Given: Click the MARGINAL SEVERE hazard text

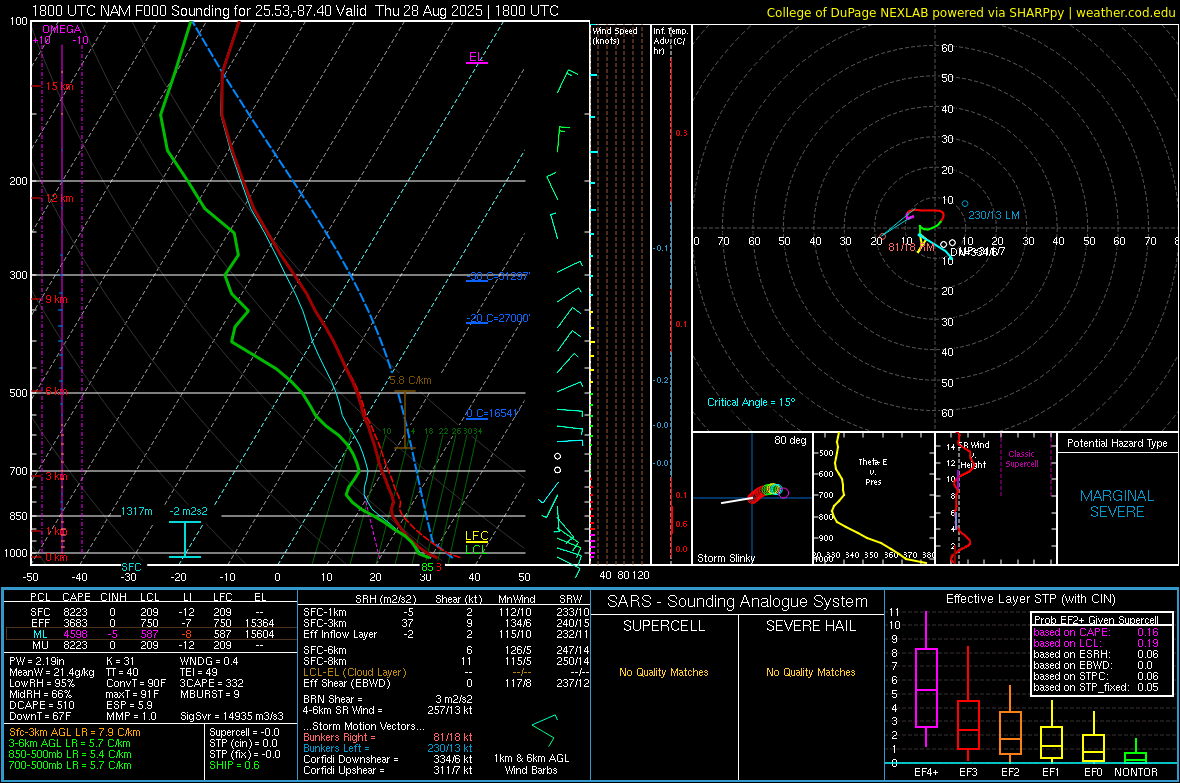Looking at the screenshot, I should click(1117, 504).
